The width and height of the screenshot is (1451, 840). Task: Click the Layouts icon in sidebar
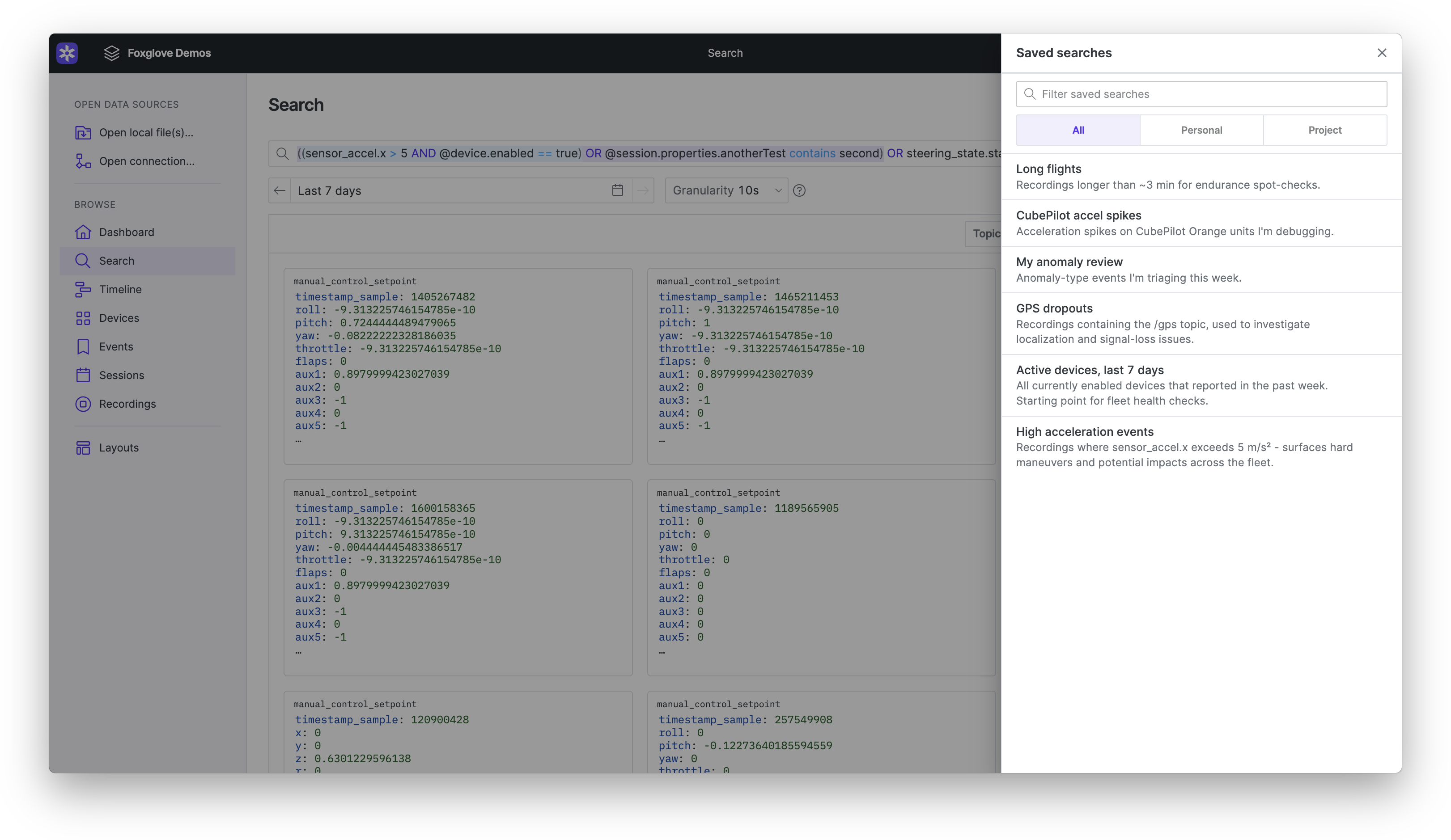point(83,447)
